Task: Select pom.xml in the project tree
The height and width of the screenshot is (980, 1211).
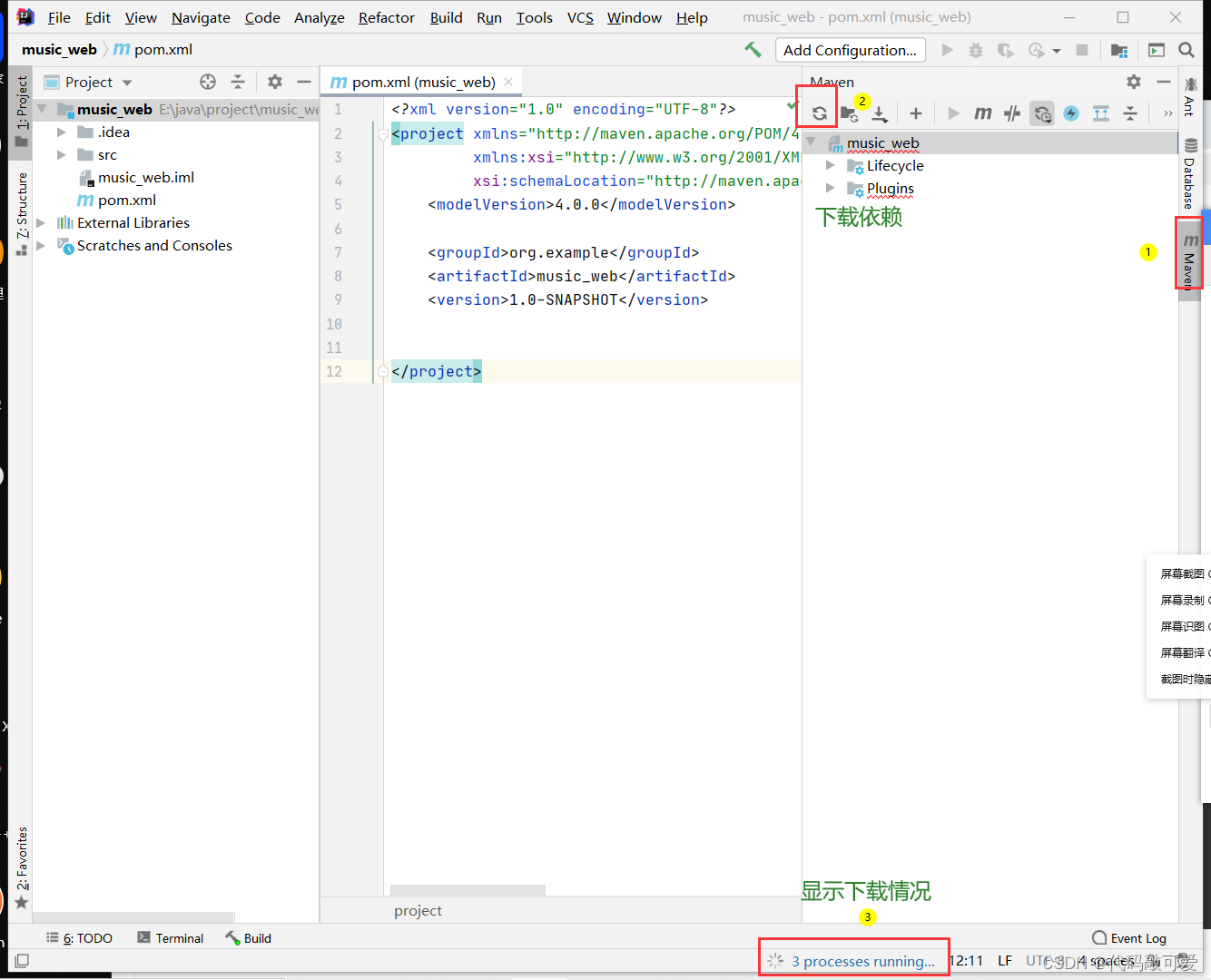Action: tap(127, 201)
